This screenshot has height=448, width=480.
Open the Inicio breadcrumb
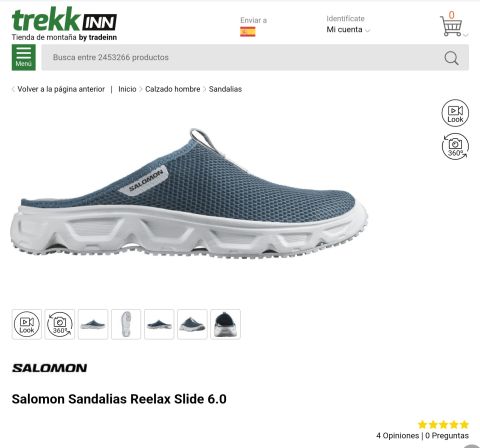click(x=127, y=89)
